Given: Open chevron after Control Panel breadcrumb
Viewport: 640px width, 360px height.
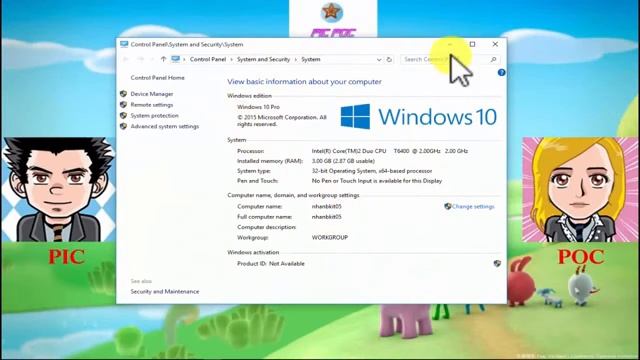Looking at the screenshot, I should (231, 60).
